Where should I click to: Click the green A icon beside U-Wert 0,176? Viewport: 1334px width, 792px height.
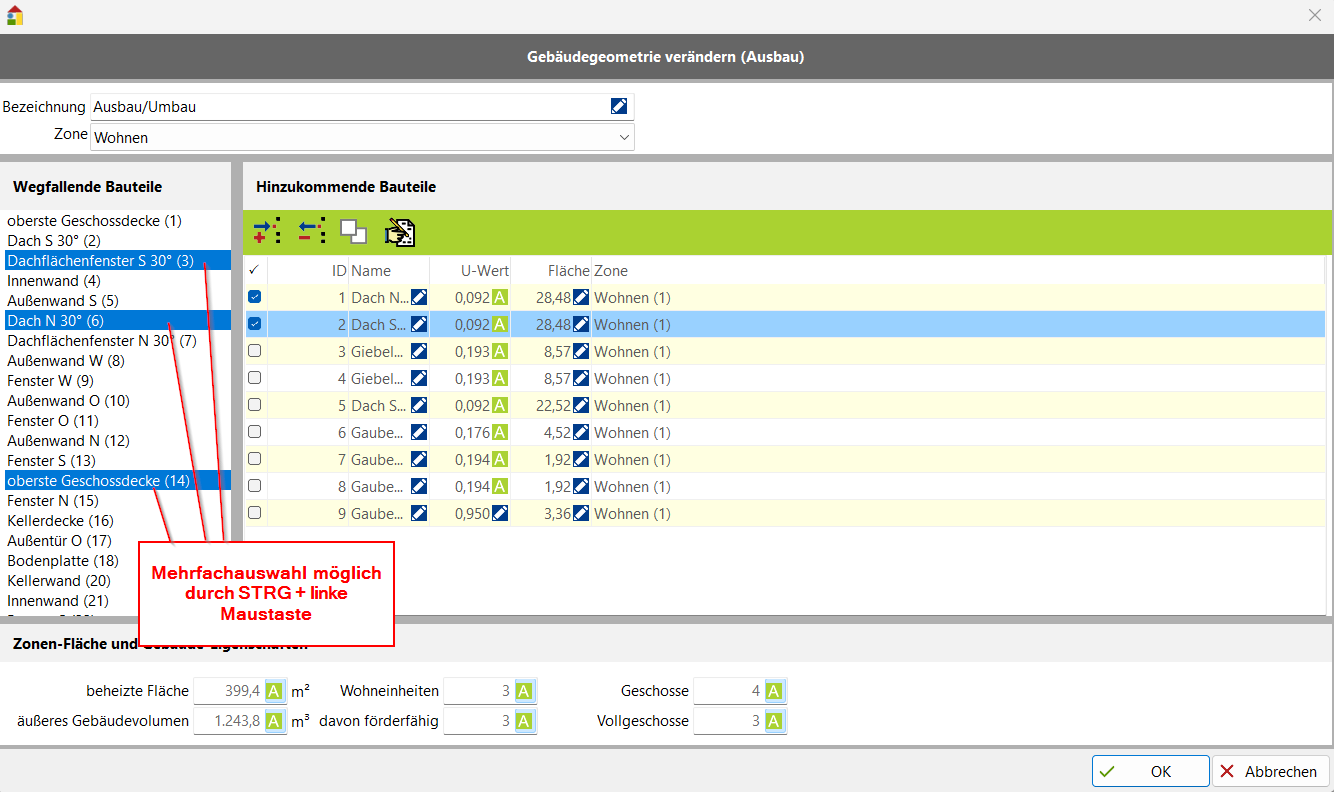(x=500, y=433)
